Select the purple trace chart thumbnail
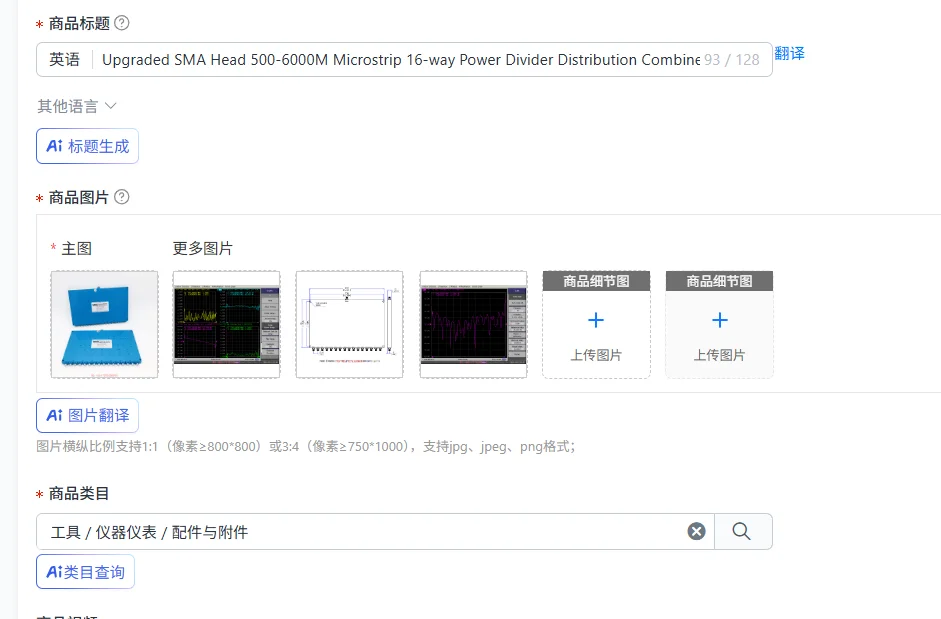 (x=474, y=324)
